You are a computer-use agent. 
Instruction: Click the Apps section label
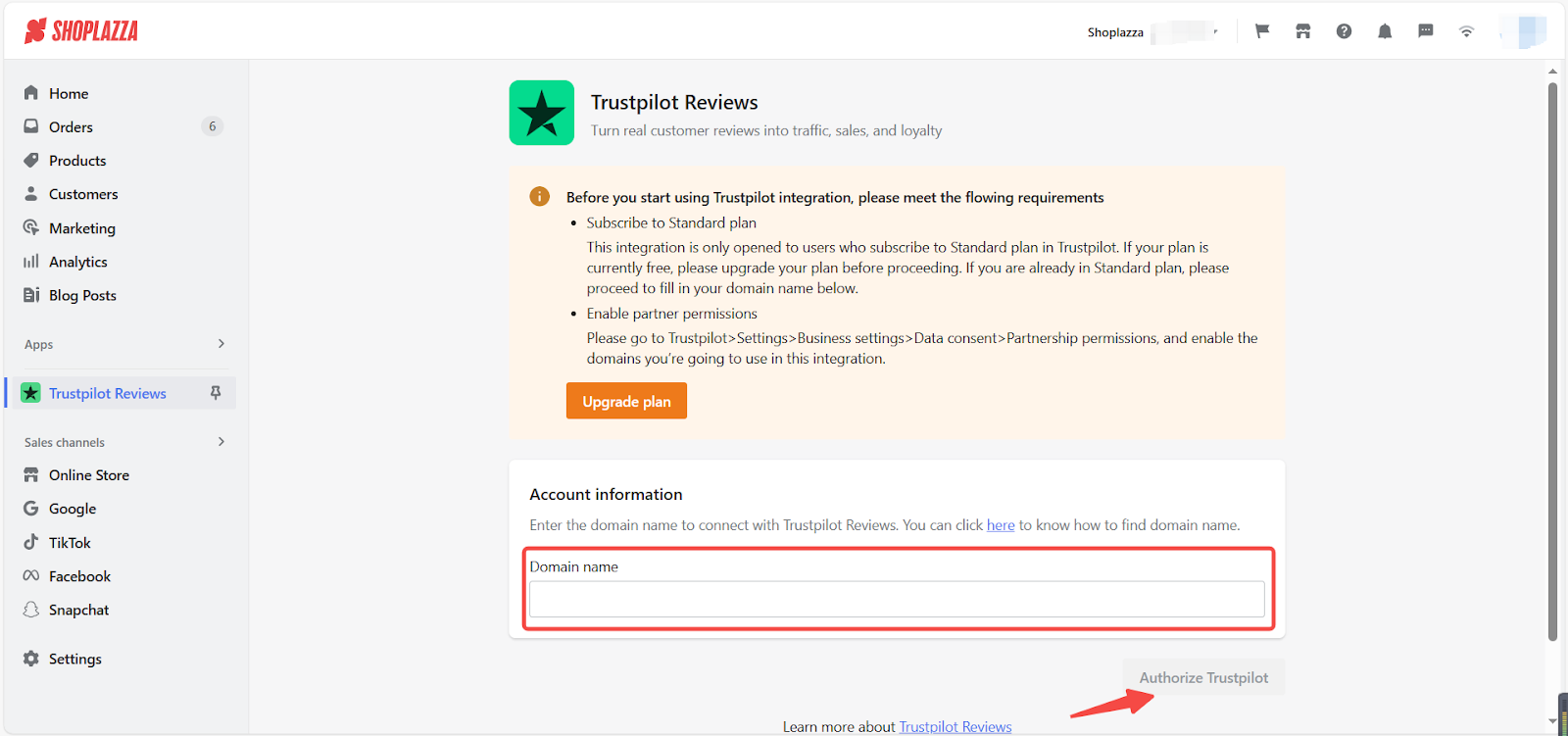(39, 344)
